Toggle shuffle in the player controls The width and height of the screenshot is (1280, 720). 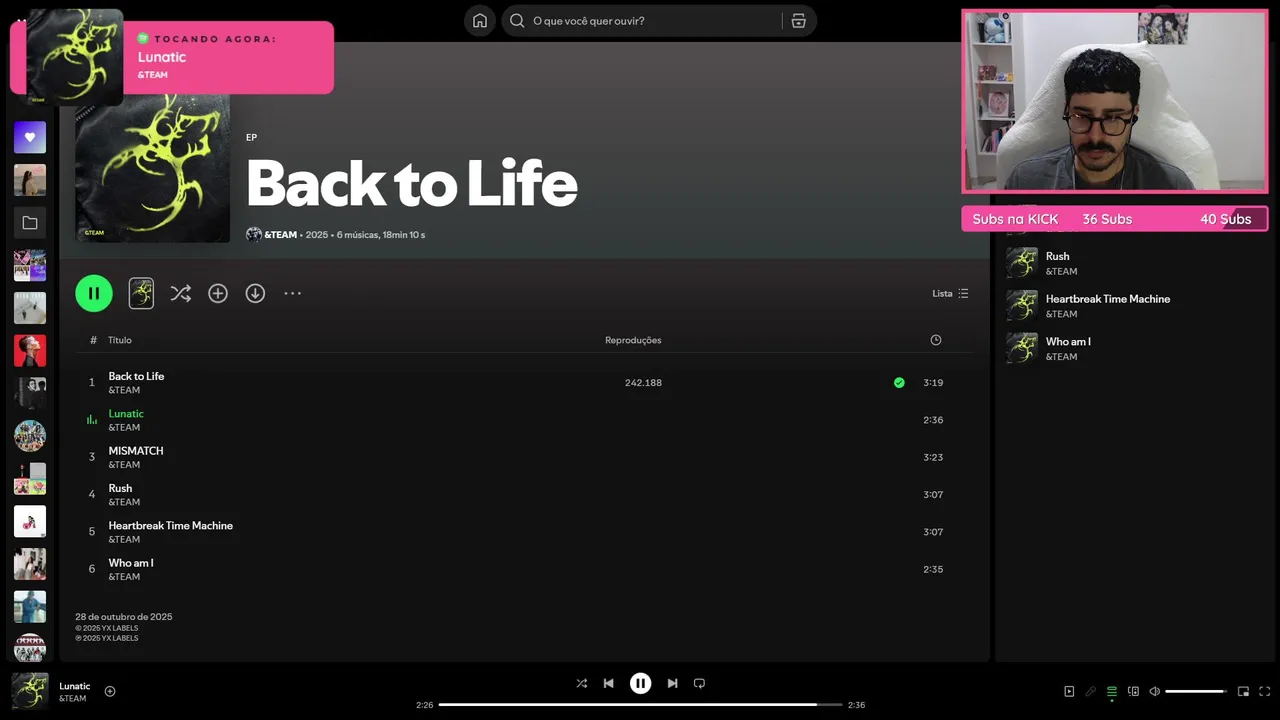tap(581, 683)
